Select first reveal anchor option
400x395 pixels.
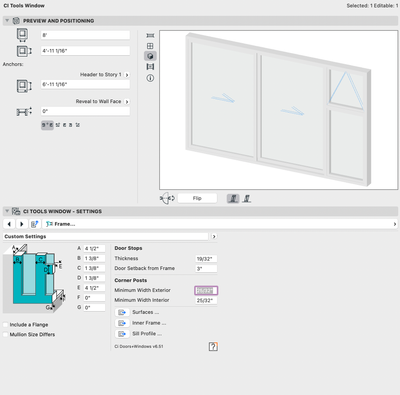pyautogui.click(x=47, y=125)
